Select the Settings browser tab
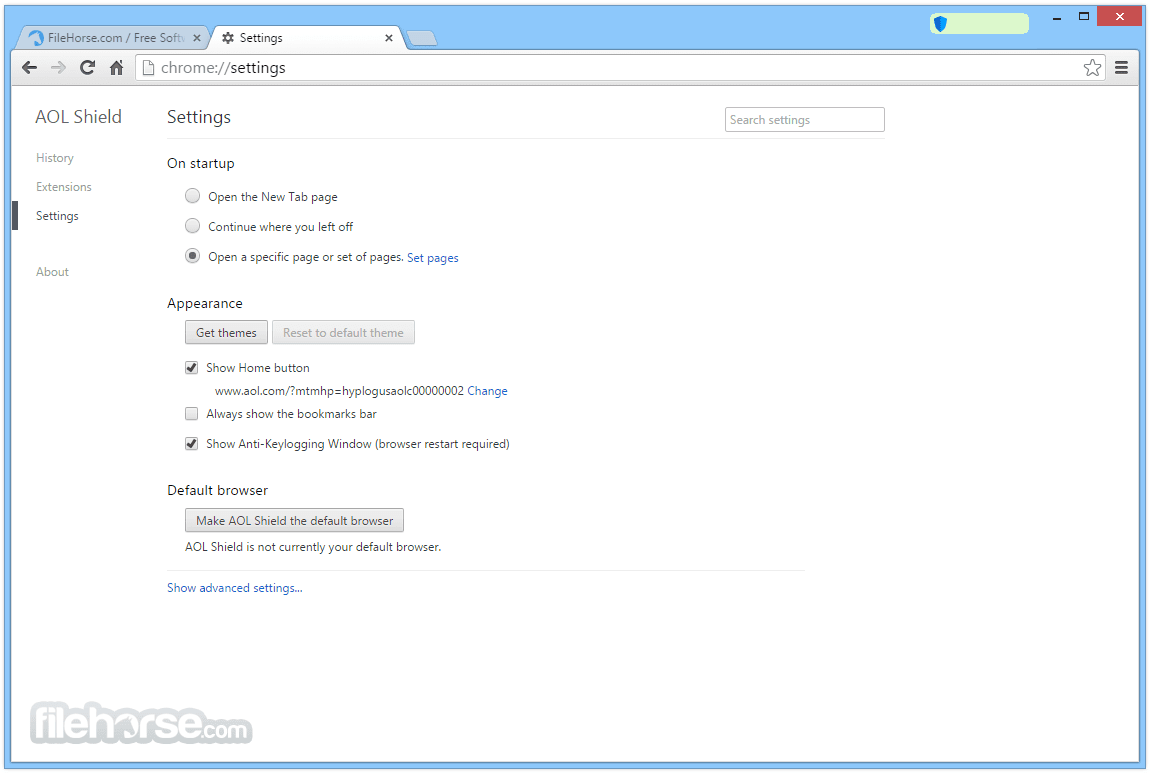Image resolution: width=1151 pixels, height=774 pixels. [x=307, y=37]
